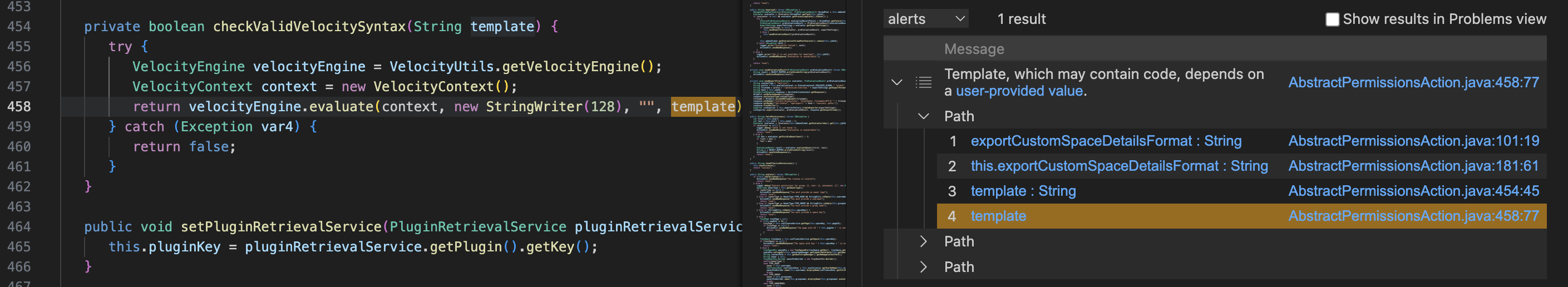1568x287 pixels.
Task: Click the Message column header
Action: pos(973,50)
